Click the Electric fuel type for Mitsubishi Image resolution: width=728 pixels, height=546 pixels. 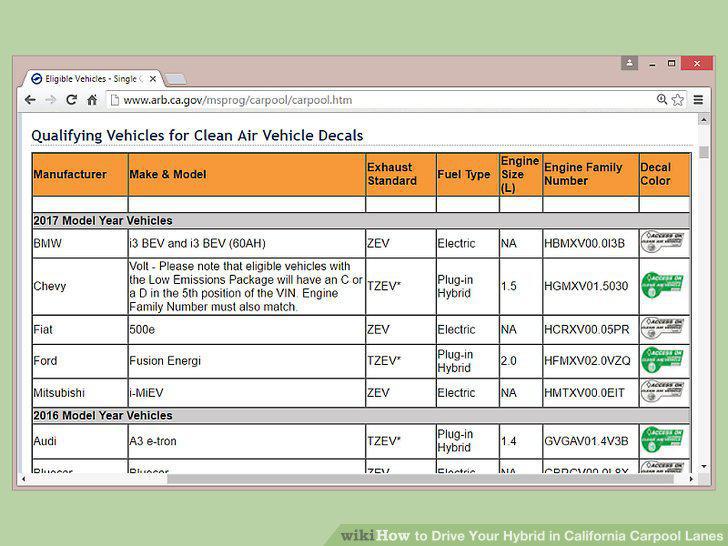468,393
